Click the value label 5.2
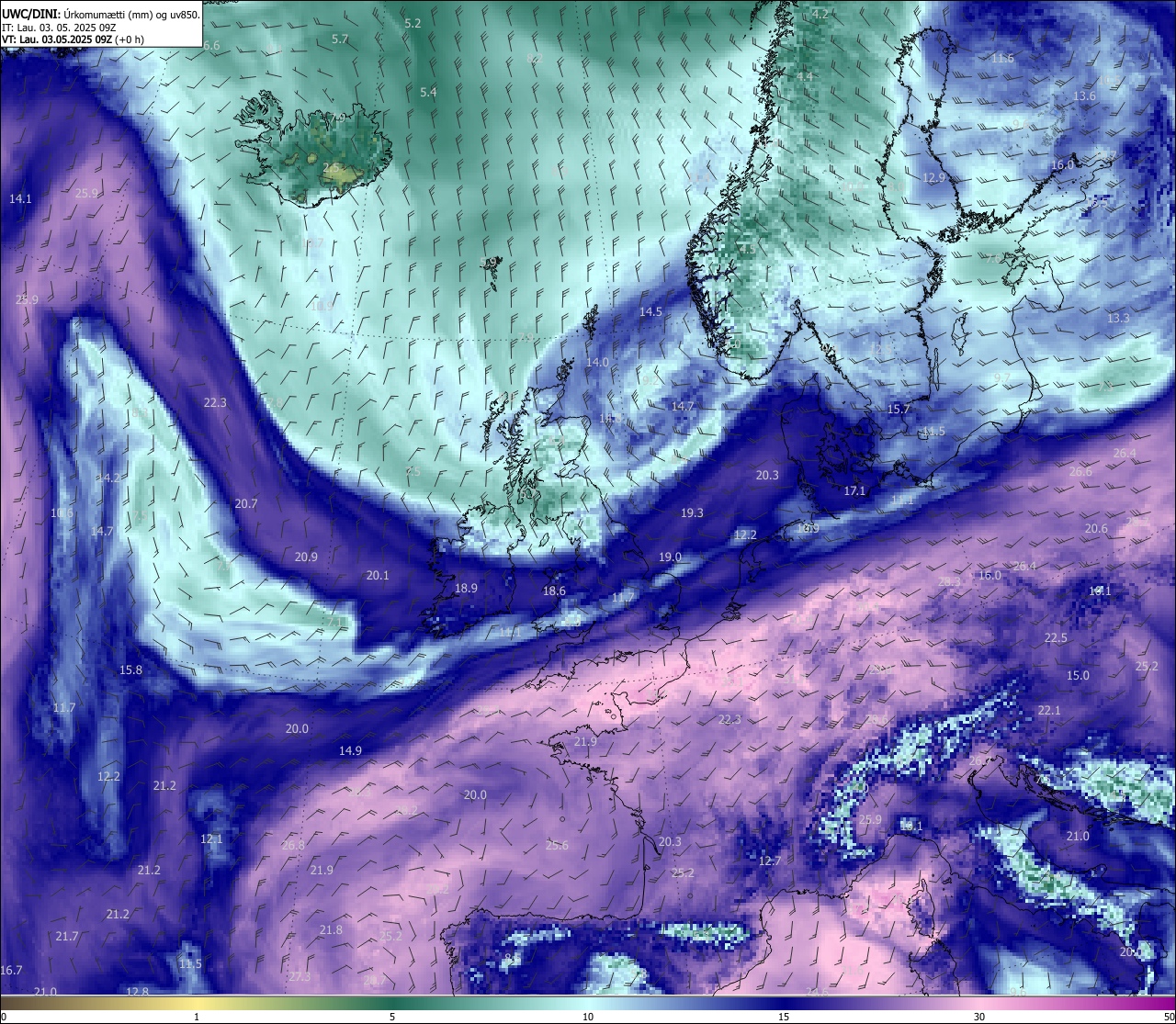Screen dimensions: 1176x1024 coord(413,23)
